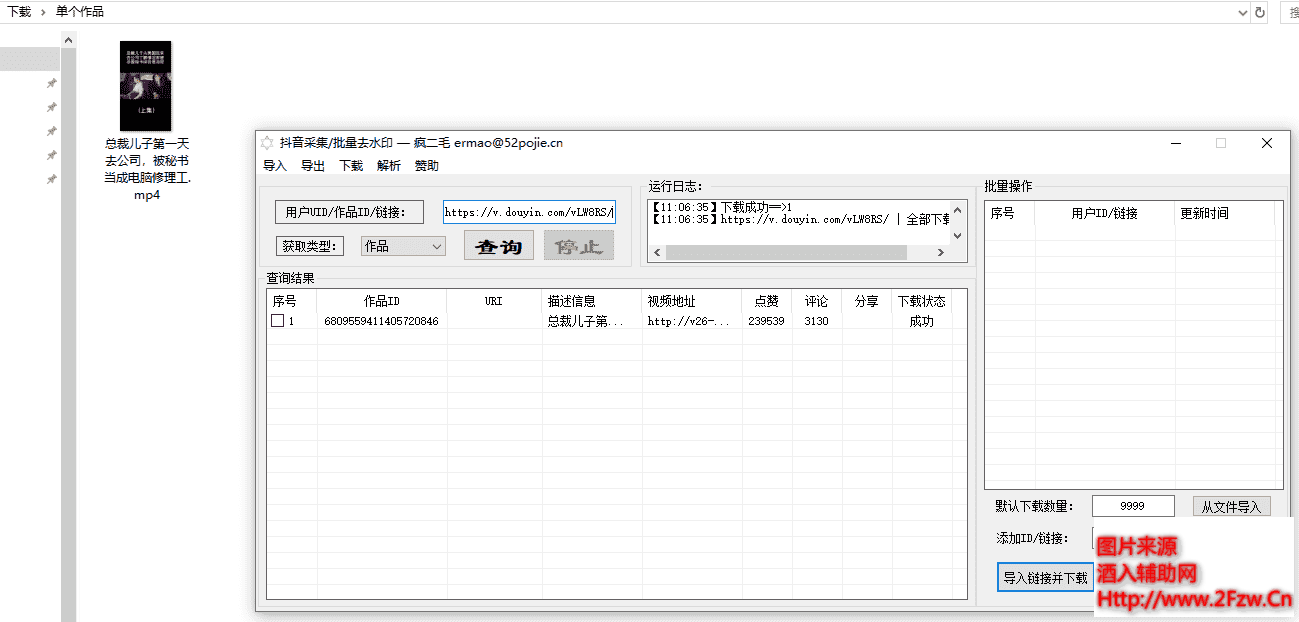This screenshot has height=622, width=1299.
Task: Click the comments value 3130
Action: (x=816, y=321)
